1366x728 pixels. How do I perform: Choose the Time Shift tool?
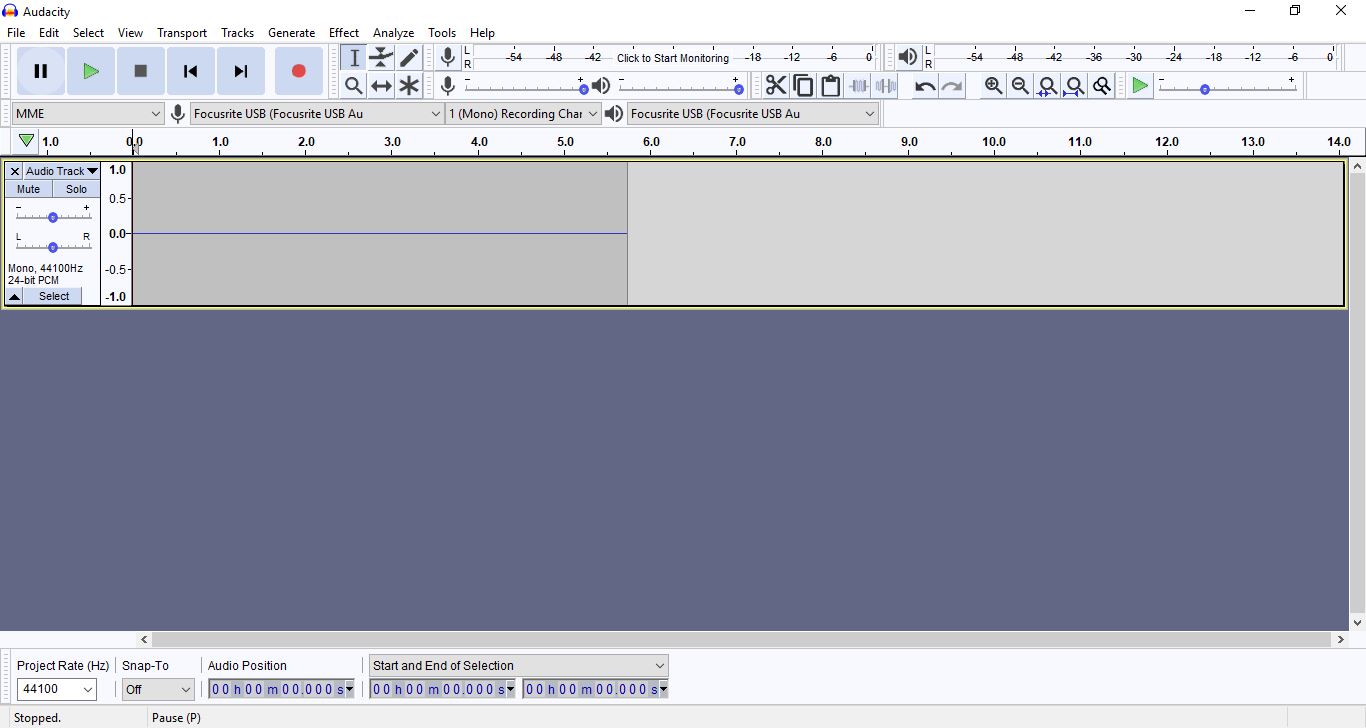click(x=381, y=86)
